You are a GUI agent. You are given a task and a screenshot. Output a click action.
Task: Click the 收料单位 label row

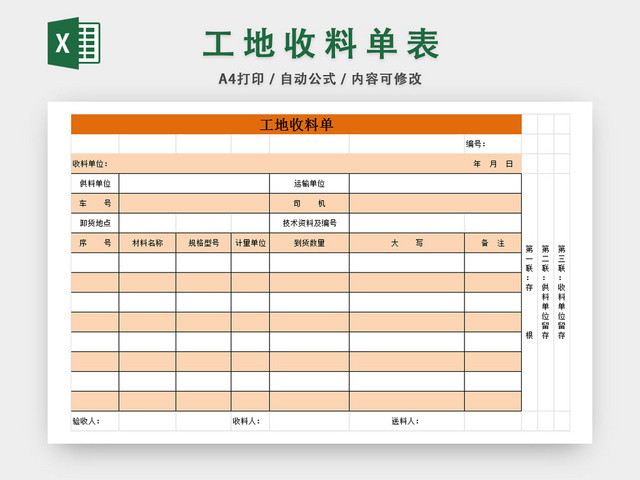[90, 164]
